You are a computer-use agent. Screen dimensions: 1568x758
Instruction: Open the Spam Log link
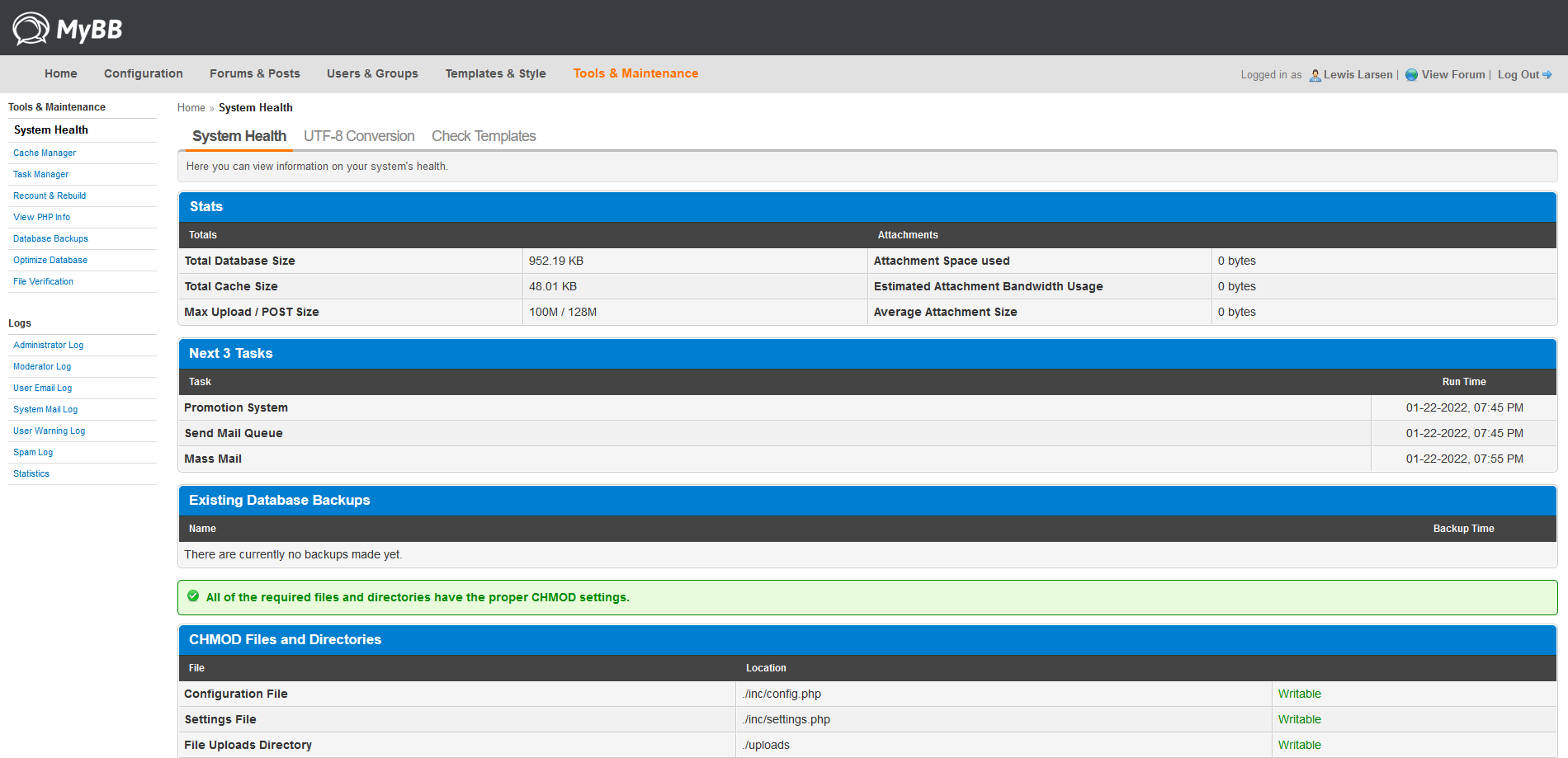pyautogui.click(x=33, y=453)
